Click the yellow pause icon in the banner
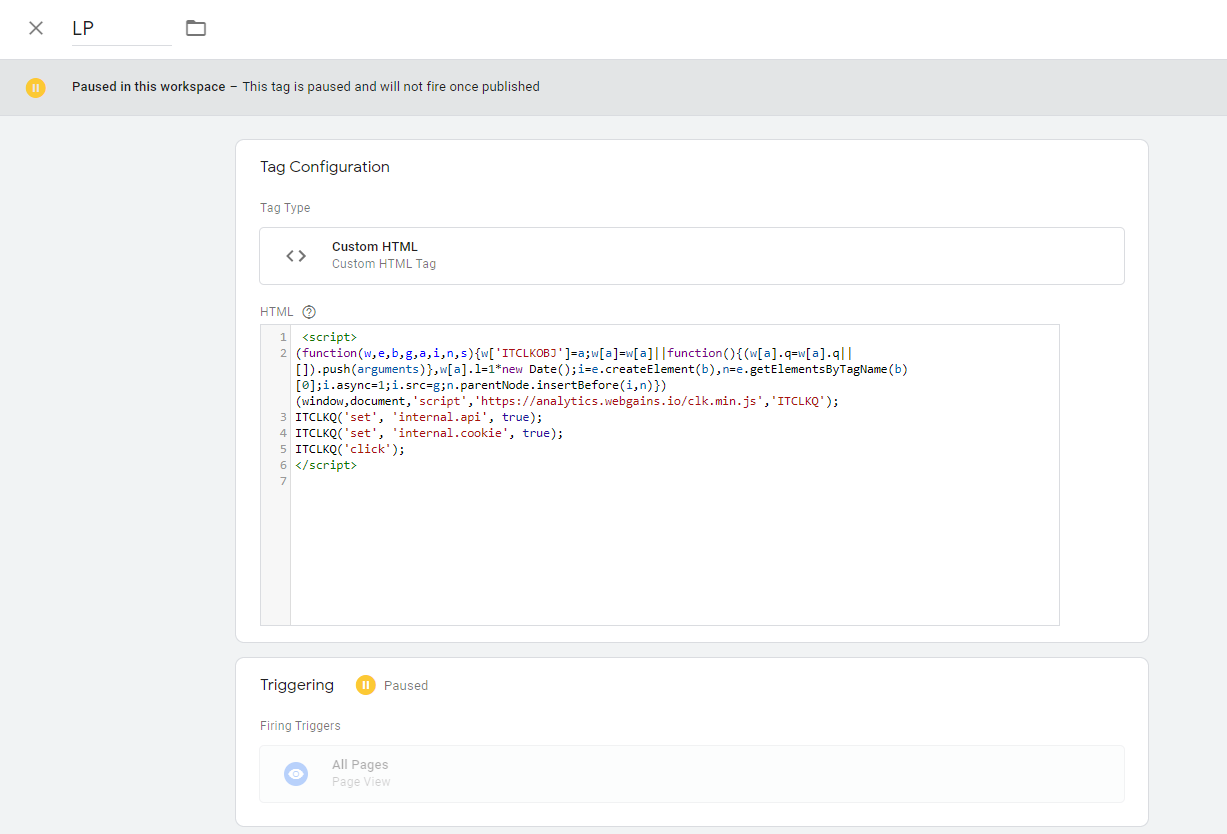This screenshot has width=1227, height=834. [x=36, y=87]
